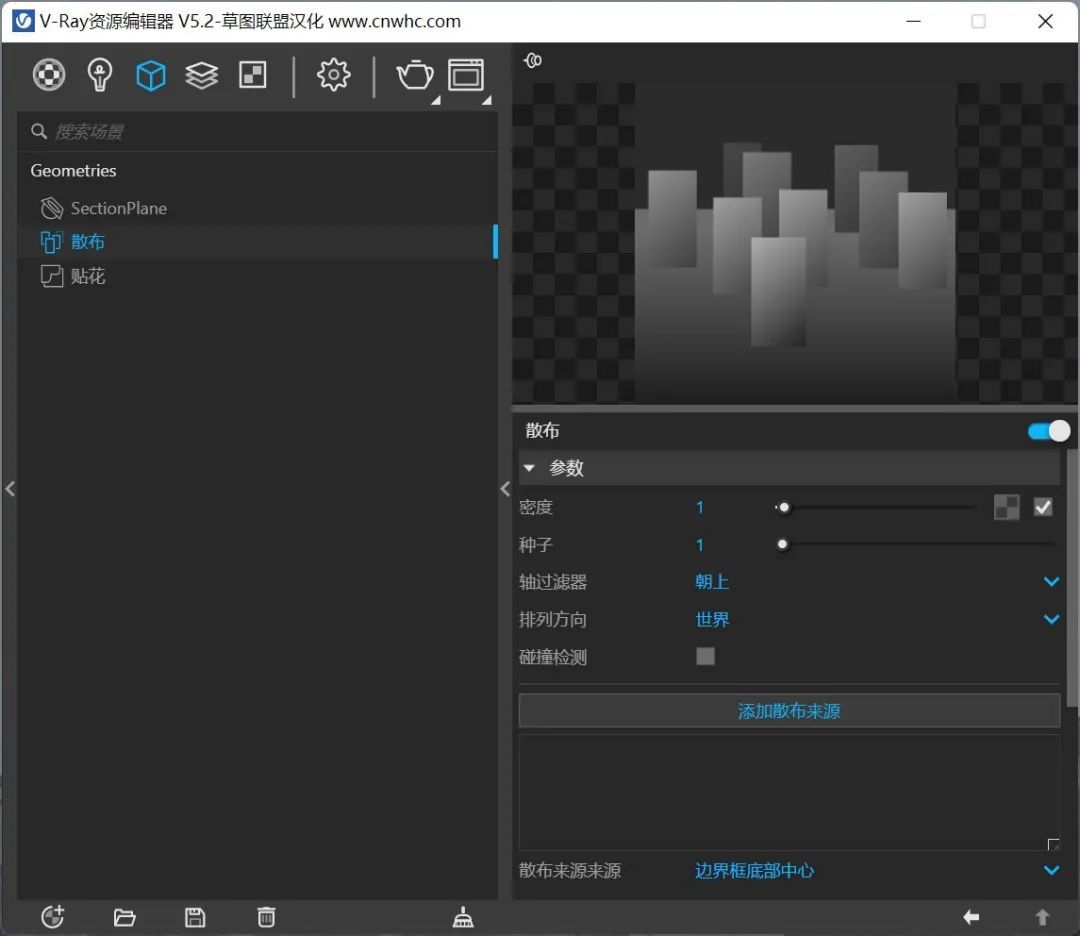Image resolution: width=1080 pixels, height=936 pixels.
Task: Minimize the V-Ray asset editor window
Action: click(x=913, y=21)
